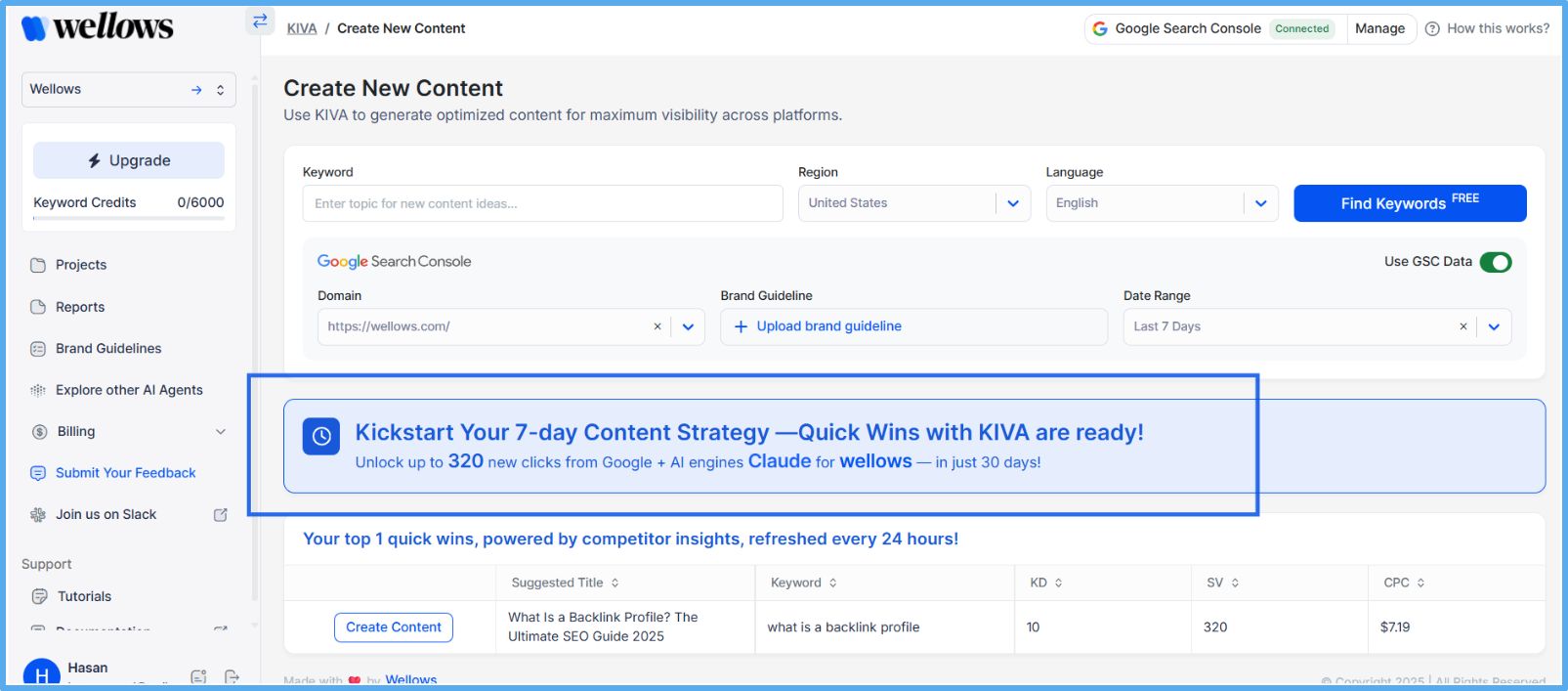Clear the Last 7 Days date range
Viewport: 1568px width, 691px height.
pyautogui.click(x=1462, y=326)
